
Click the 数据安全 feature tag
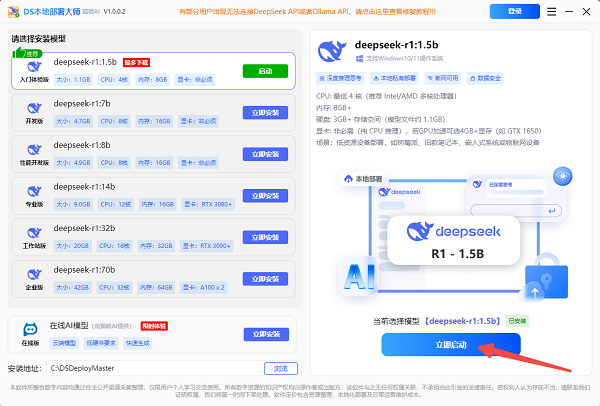click(x=485, y=78)
